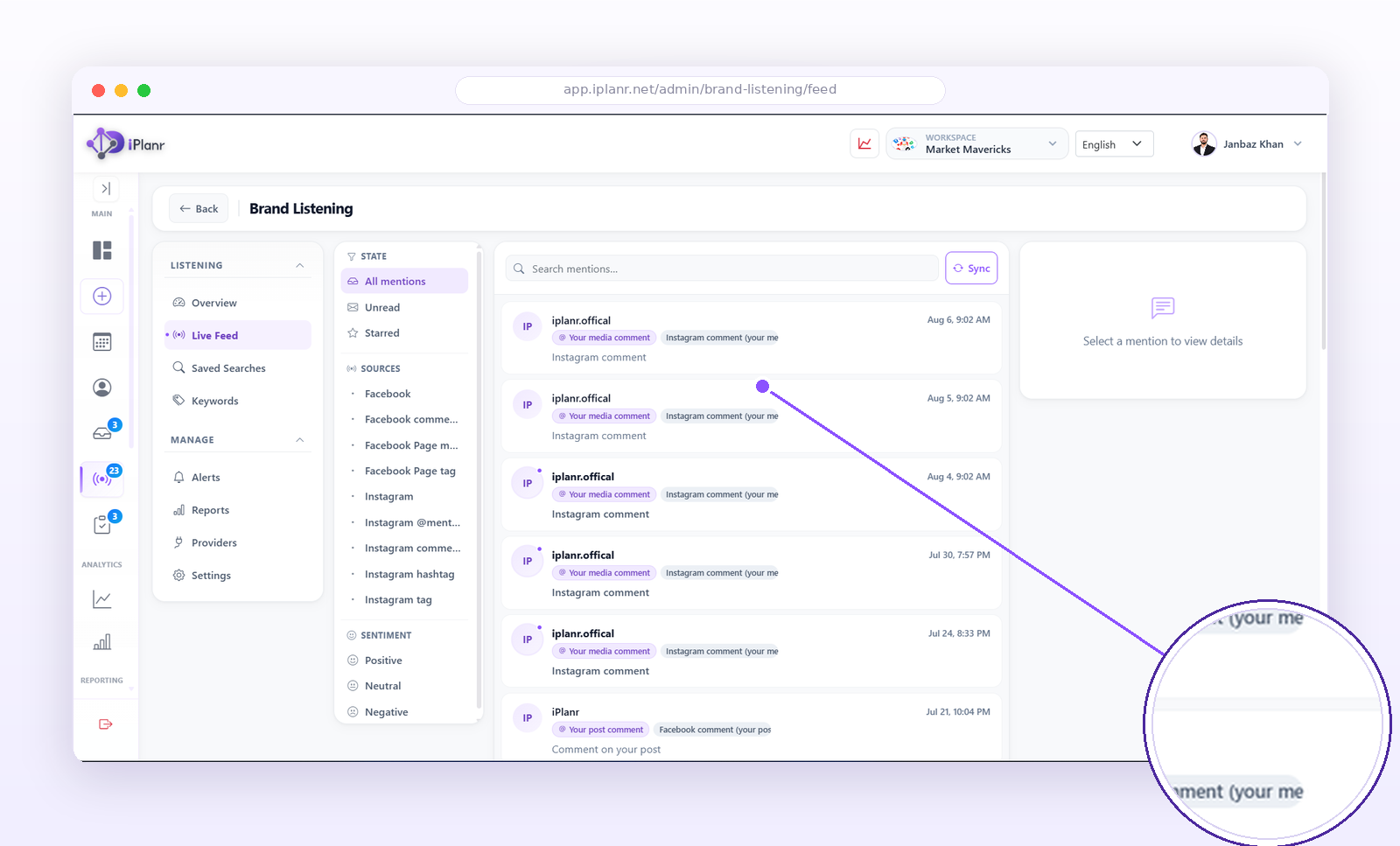
Task: Open the line chart analytics sidebar icon
Action: [102, 599]
